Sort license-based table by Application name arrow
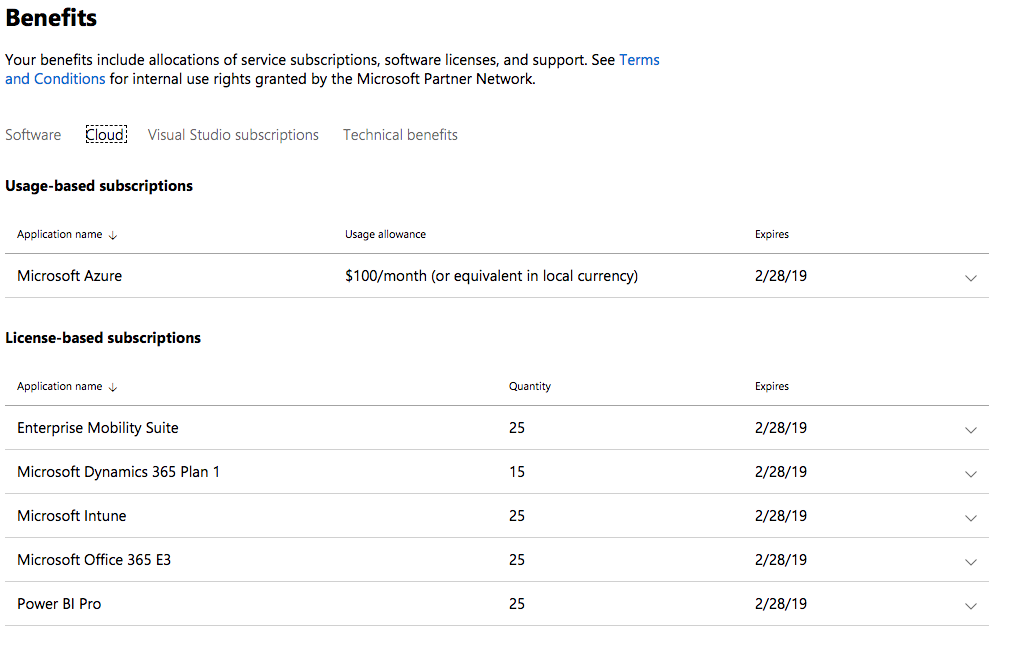 113,387
